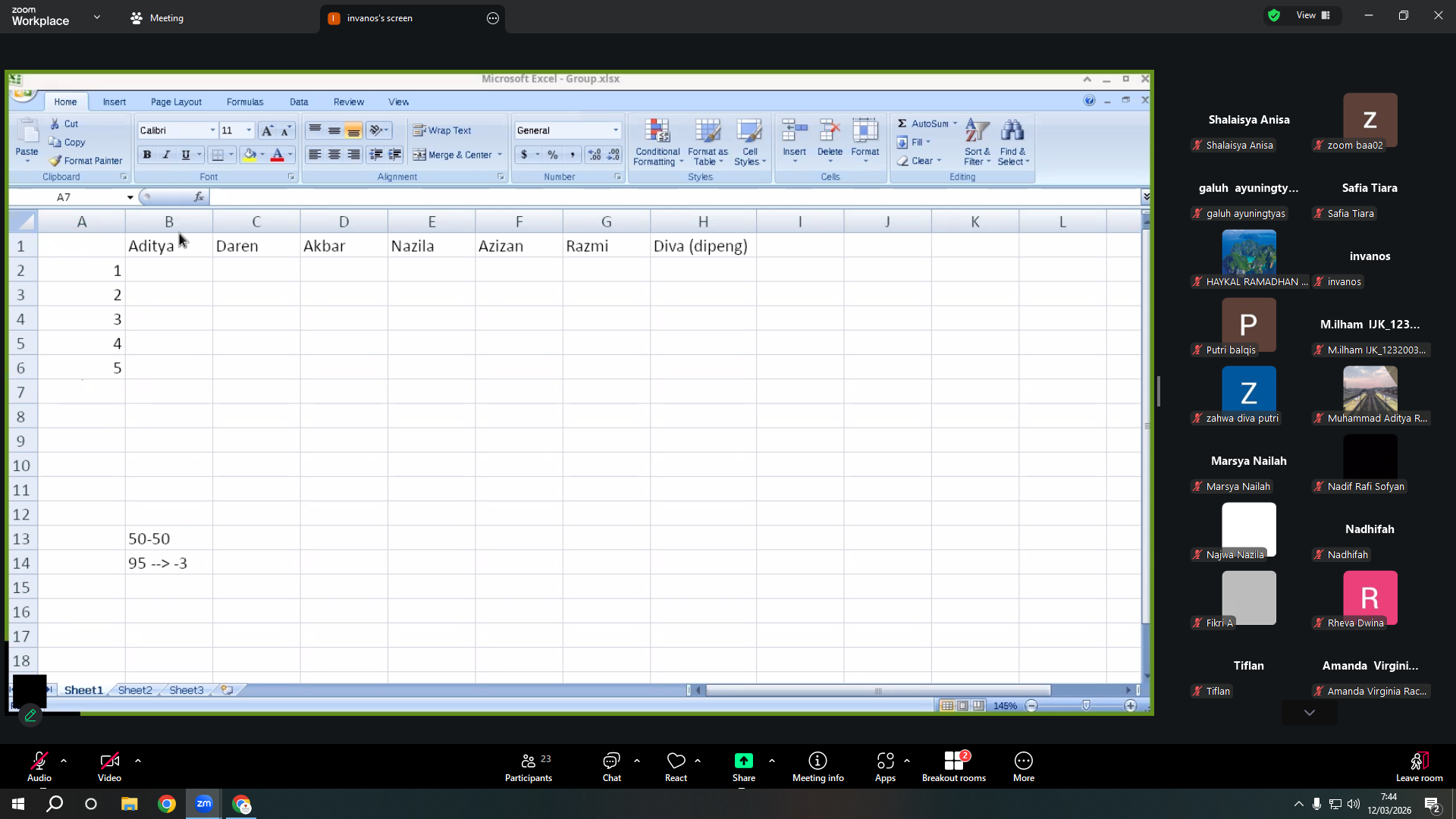Switch to Sheet2 worksheet tab
Screen dimensions: 1456x819
tap(135, 690)
